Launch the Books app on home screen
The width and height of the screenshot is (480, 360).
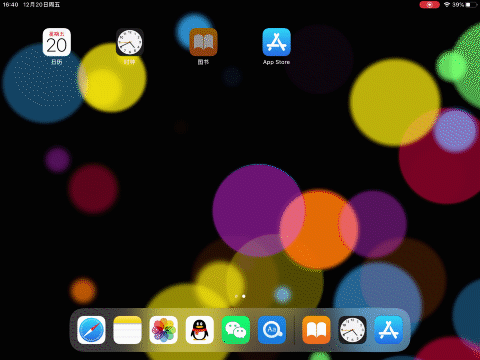click(x=203, y=42)
